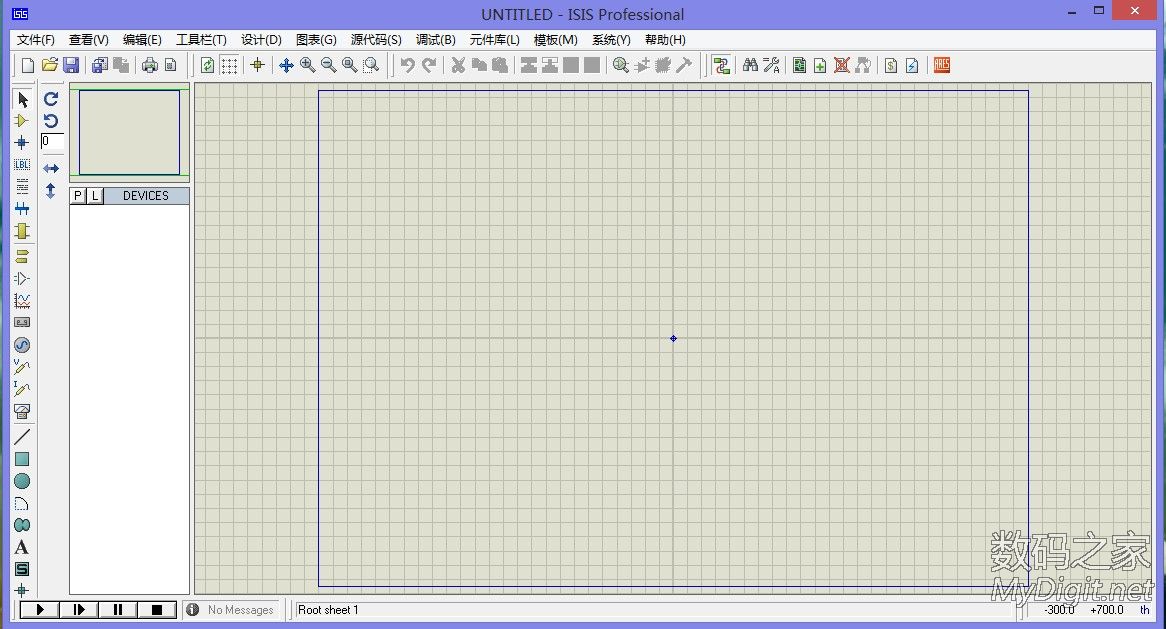Open the 模板(M) template menu
The width and height of the screenshot is (1166, 629).
[x=555, y=40]
